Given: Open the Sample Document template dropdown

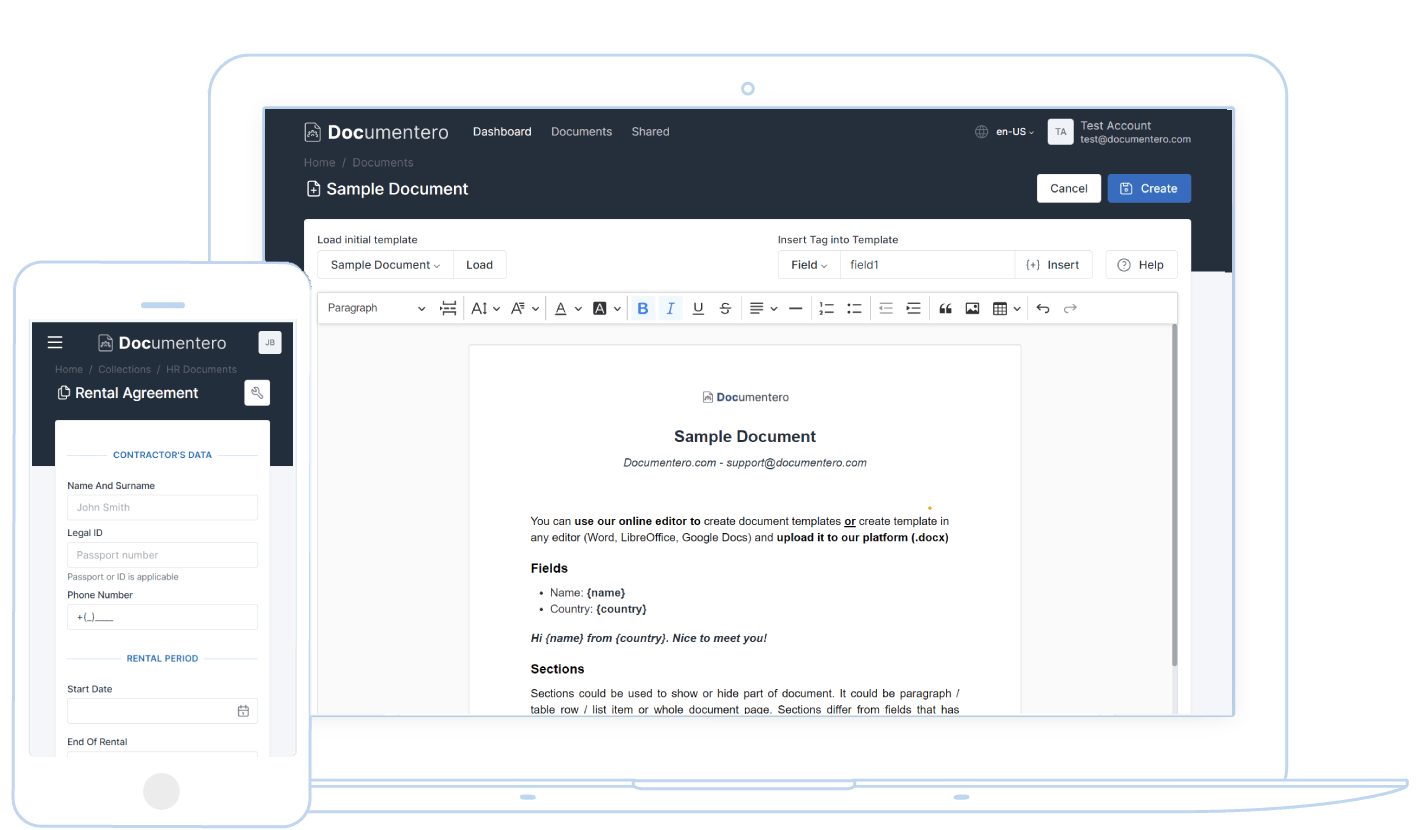Looking at the screenshot, I should point(385,265).
